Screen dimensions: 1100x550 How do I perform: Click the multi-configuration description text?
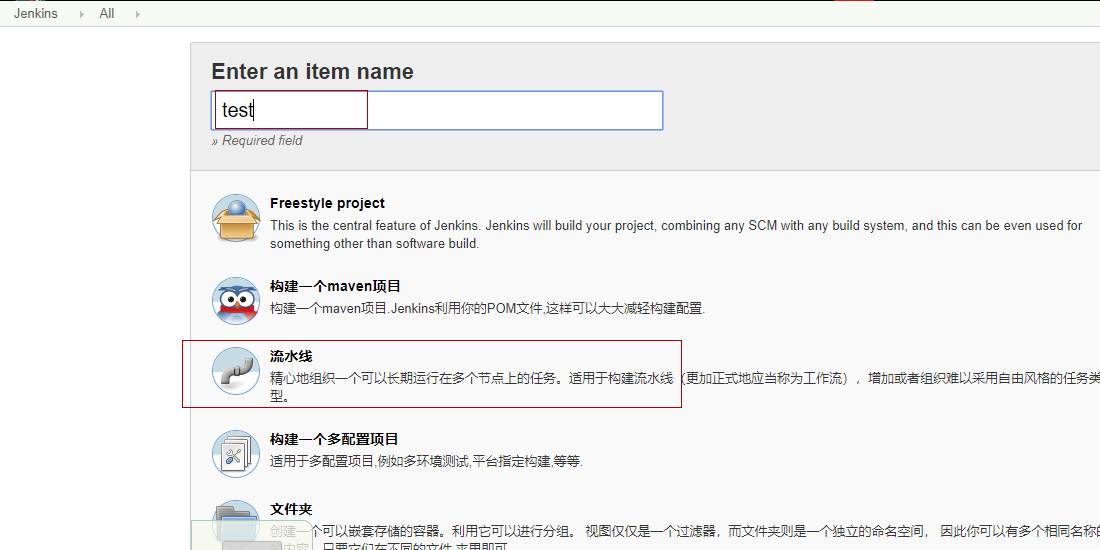tap(427, 462)
